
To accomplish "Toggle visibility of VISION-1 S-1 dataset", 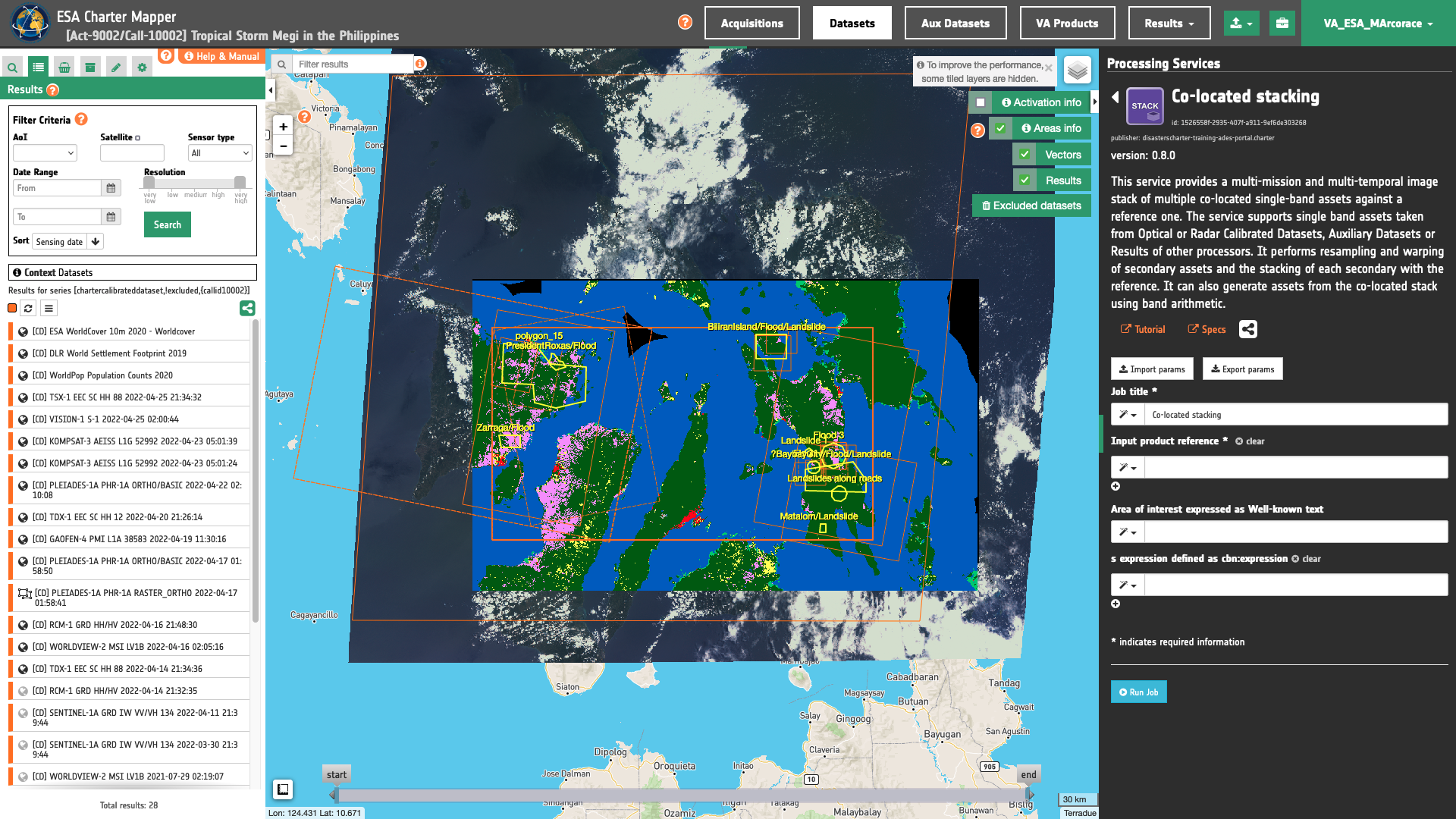I will click(24, 419).
